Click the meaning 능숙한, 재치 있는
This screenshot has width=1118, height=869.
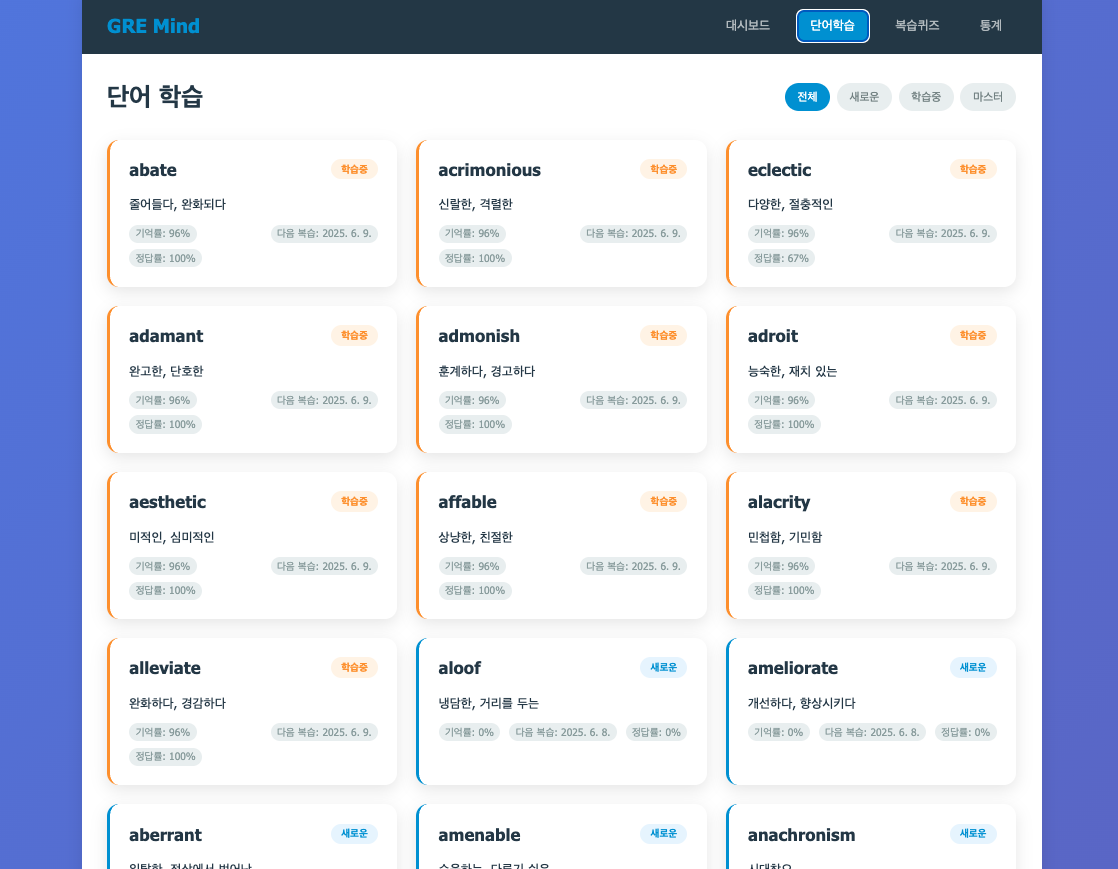[792, 371]
